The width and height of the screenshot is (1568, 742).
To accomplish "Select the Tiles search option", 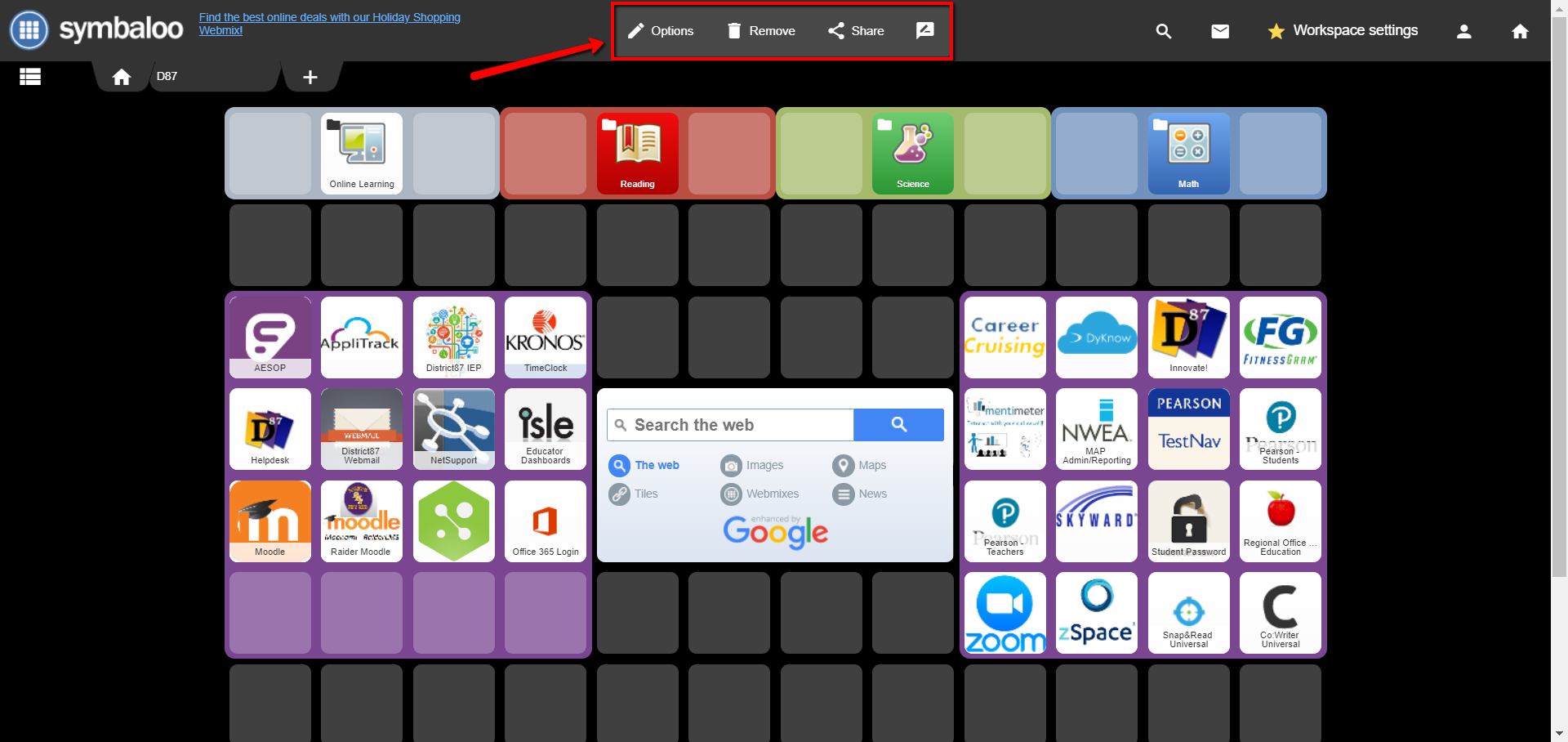I will [x=634, y=494].
